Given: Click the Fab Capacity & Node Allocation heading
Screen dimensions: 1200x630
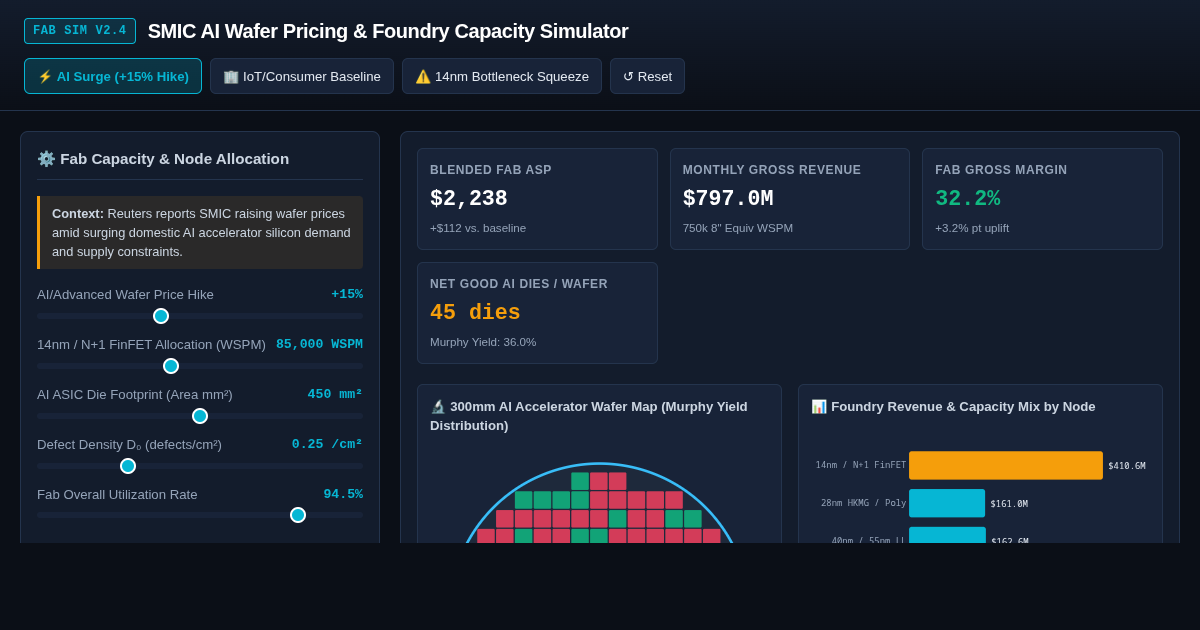Looking at the screenshot, I should [x=174, y=159].
